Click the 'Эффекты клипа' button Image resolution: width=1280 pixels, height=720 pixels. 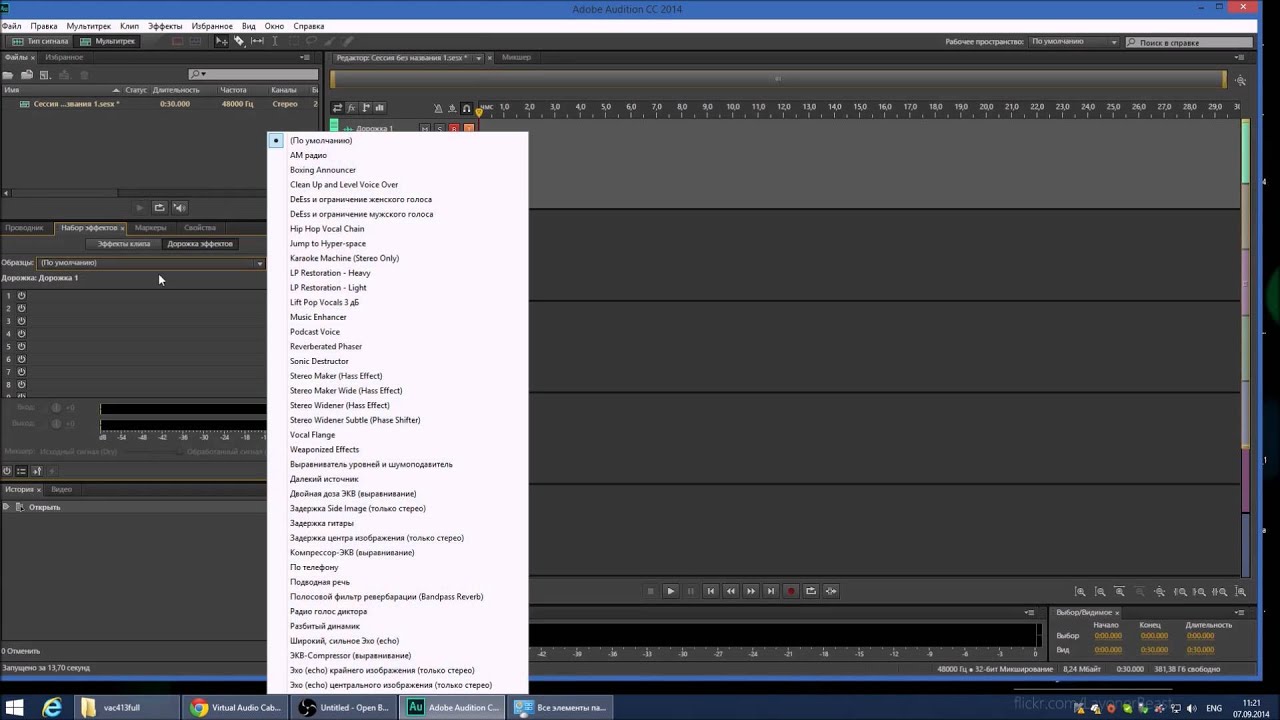click(124, 244)
